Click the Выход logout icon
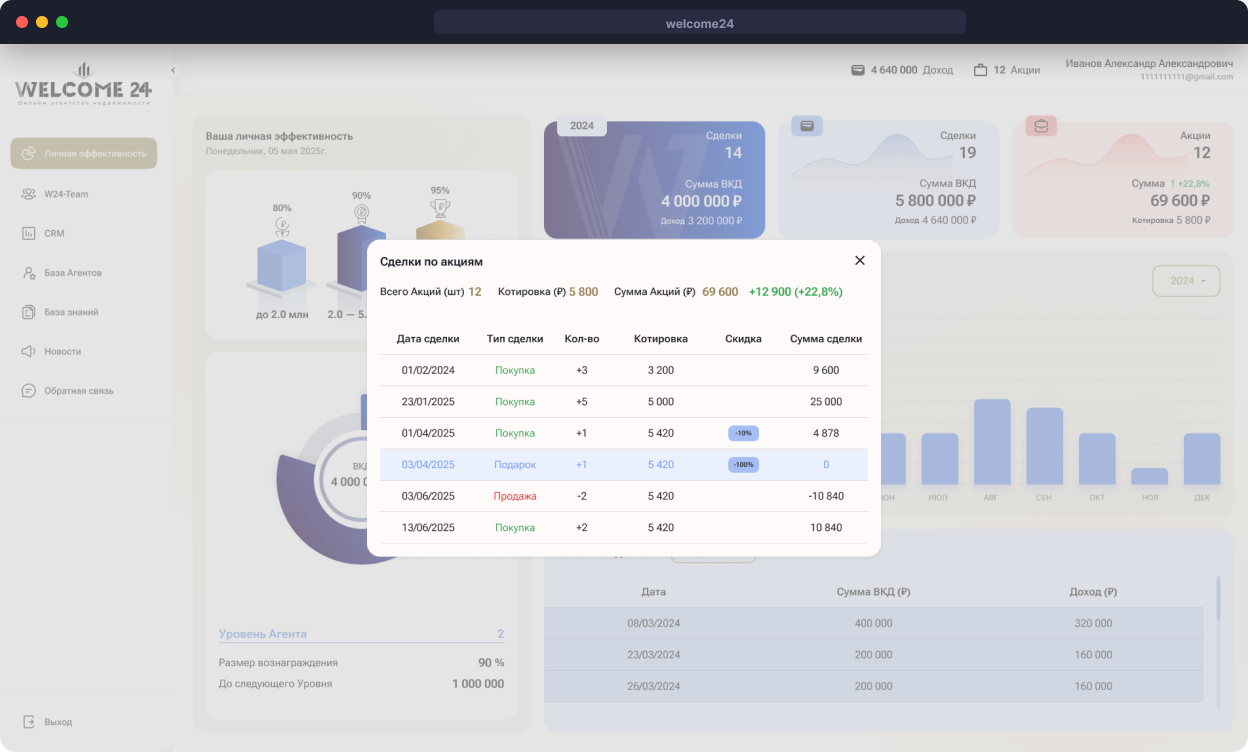 click(x=29, y=721)
